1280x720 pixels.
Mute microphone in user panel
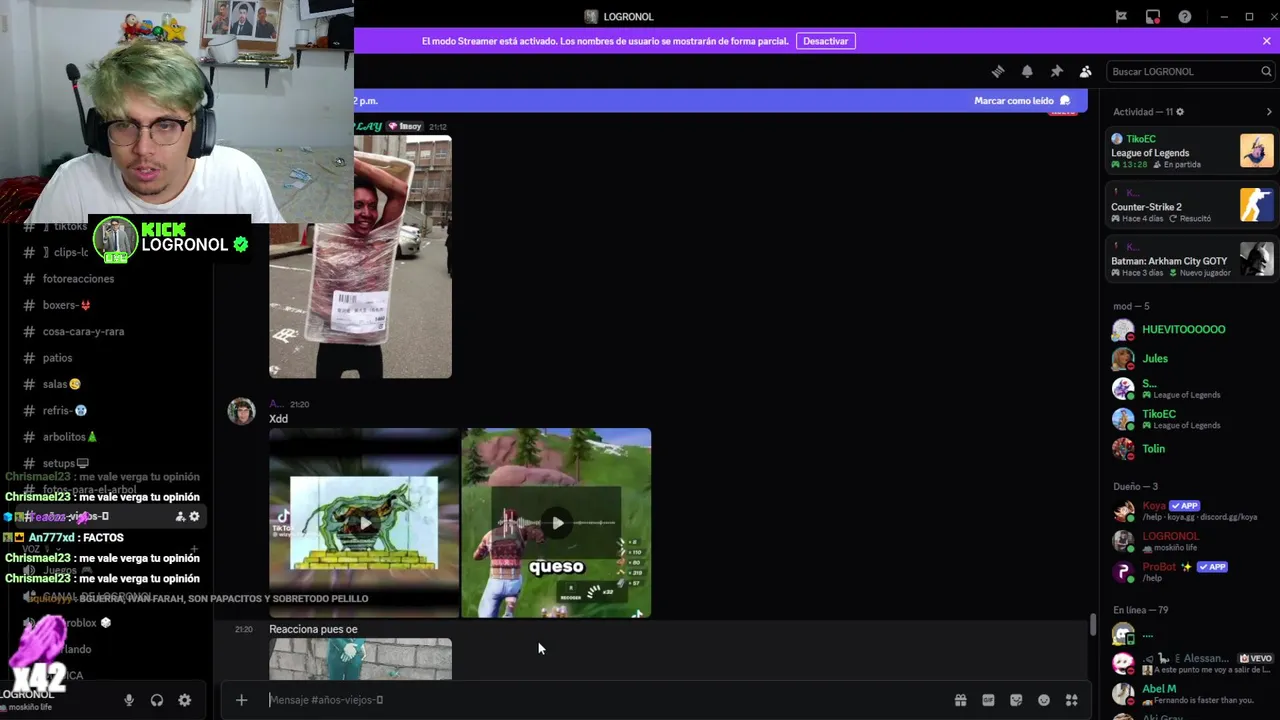pos(129,700)
